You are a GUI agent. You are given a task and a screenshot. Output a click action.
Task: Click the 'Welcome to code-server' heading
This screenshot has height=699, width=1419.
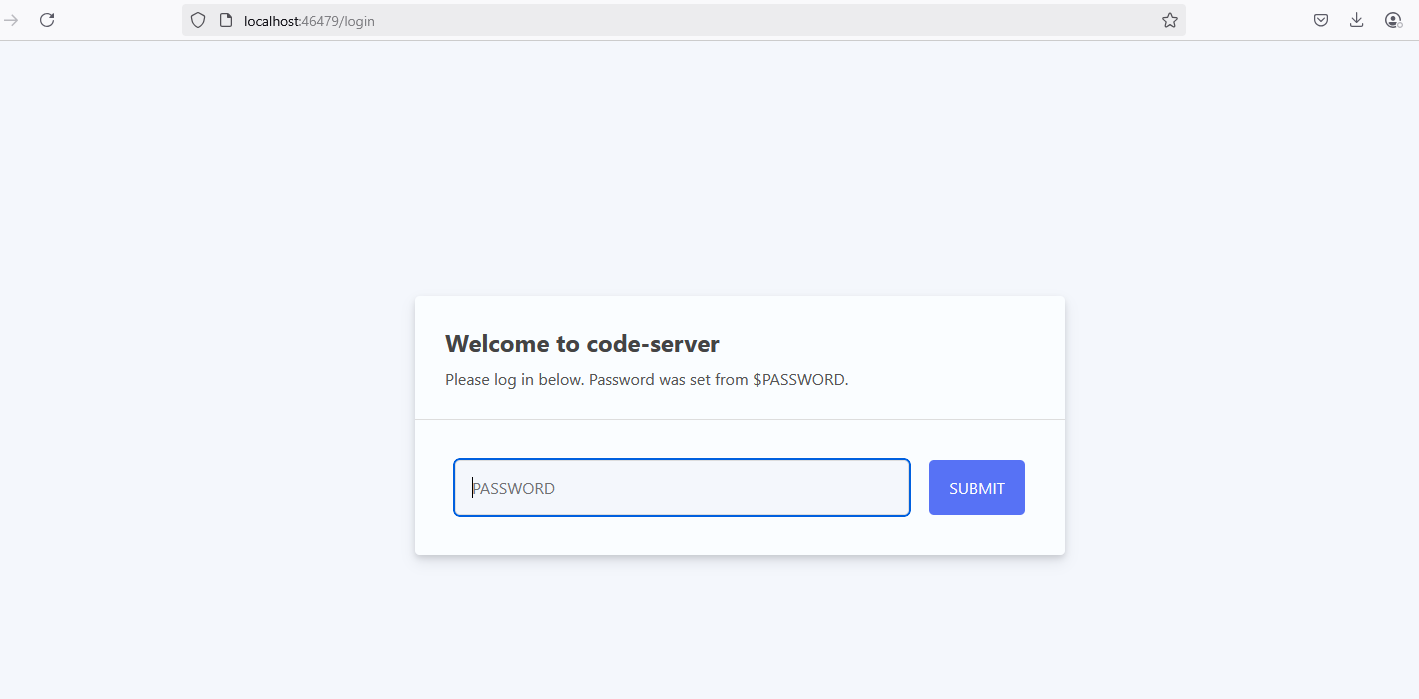(x=581, y=344)
